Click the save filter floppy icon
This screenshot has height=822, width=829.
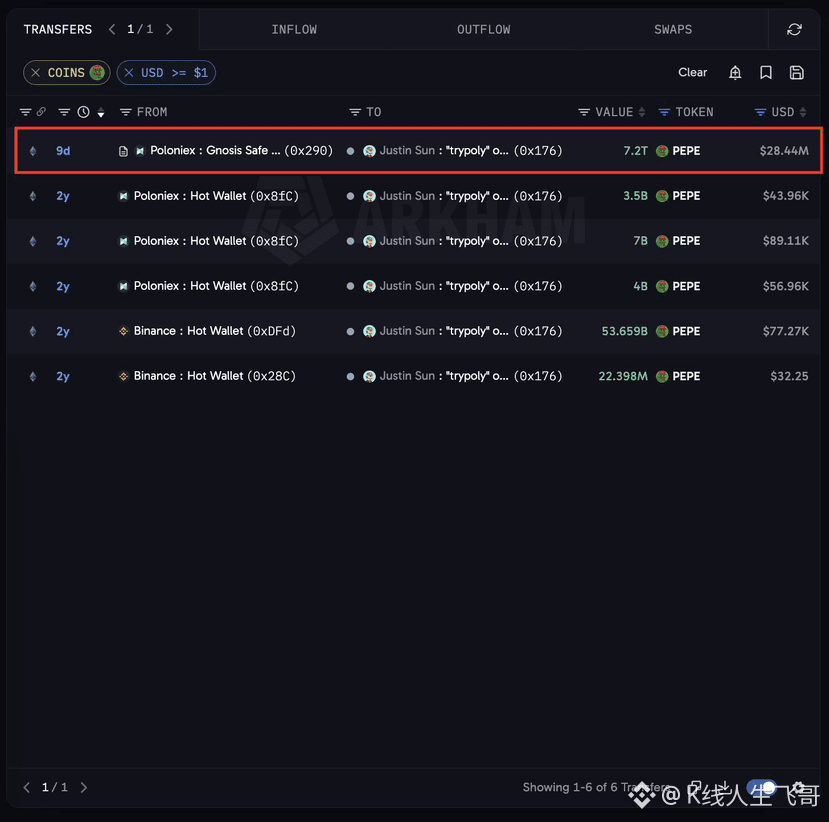(796, 72)
